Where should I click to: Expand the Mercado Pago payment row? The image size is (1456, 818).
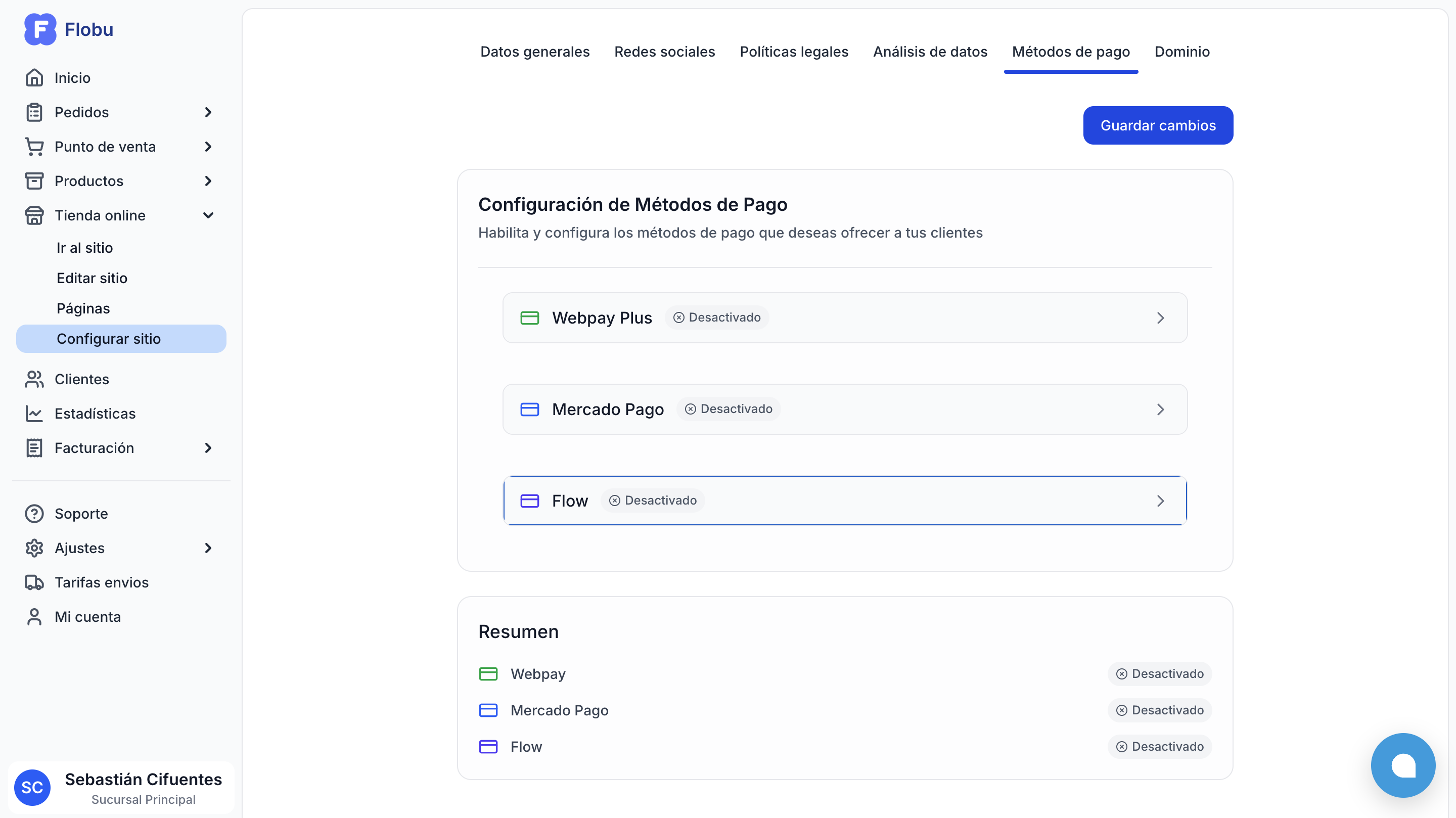[x=844, y=410]
